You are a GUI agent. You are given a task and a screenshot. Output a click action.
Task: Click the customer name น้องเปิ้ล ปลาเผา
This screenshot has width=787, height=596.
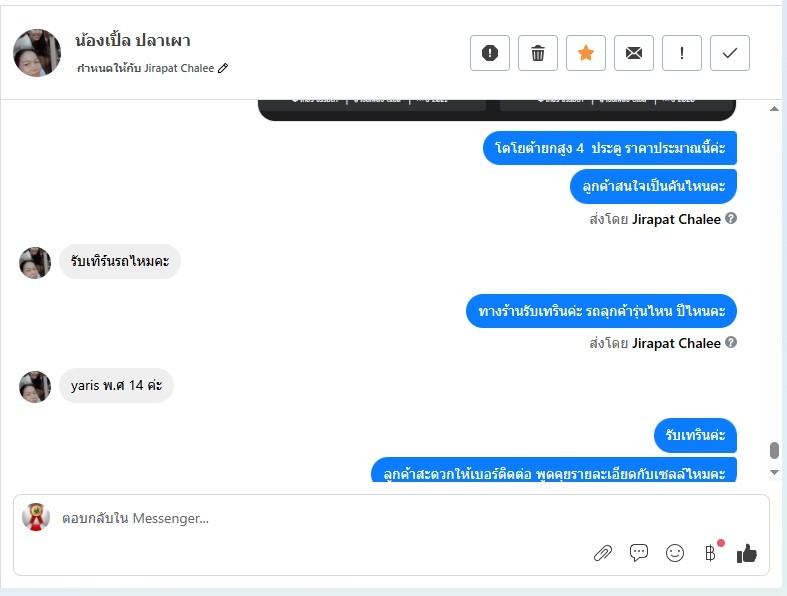[x=133, y=40]
